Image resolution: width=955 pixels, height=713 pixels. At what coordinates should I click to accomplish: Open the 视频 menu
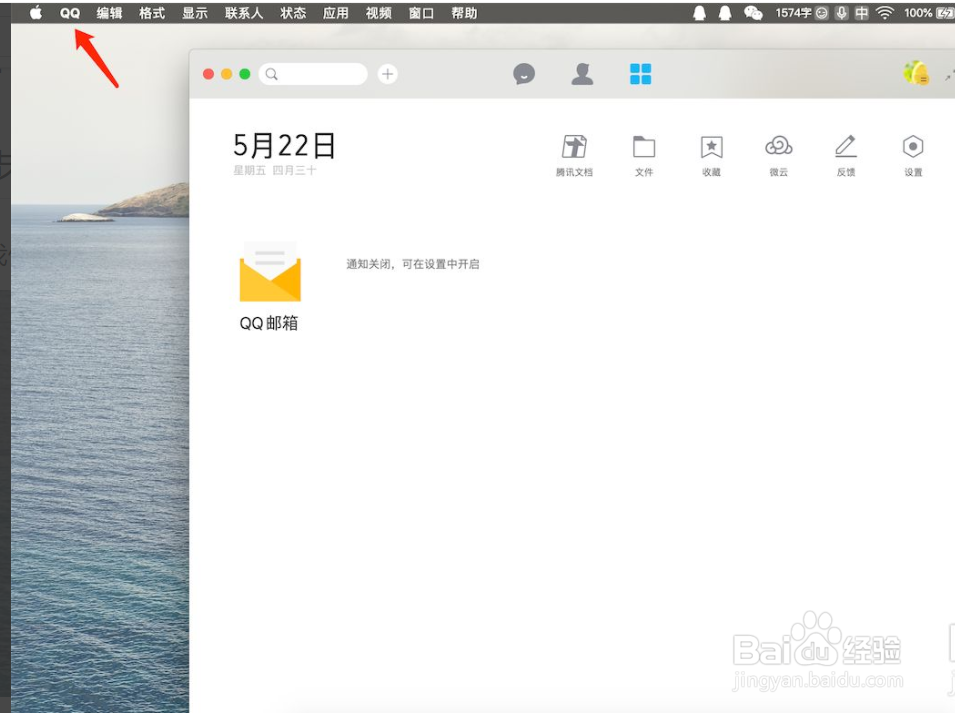click(378, 13)
